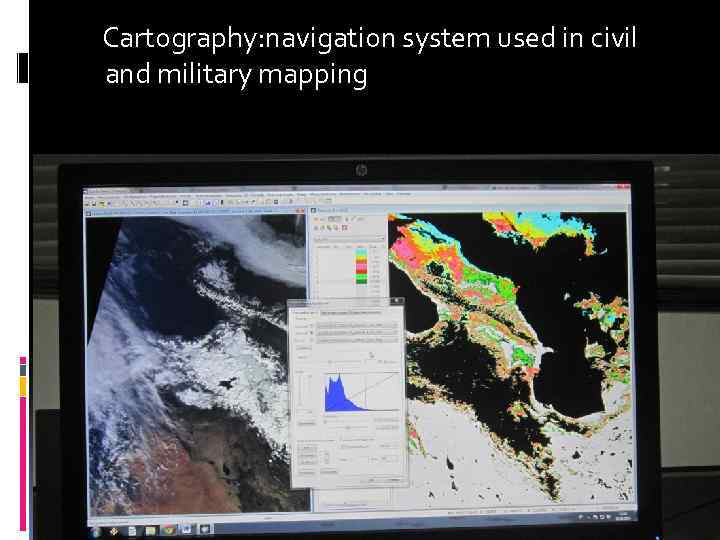This screenshot has width=720, height=540.
Task: Open Microsoft Word from the taskbar
Action: (x=186, y=530)
